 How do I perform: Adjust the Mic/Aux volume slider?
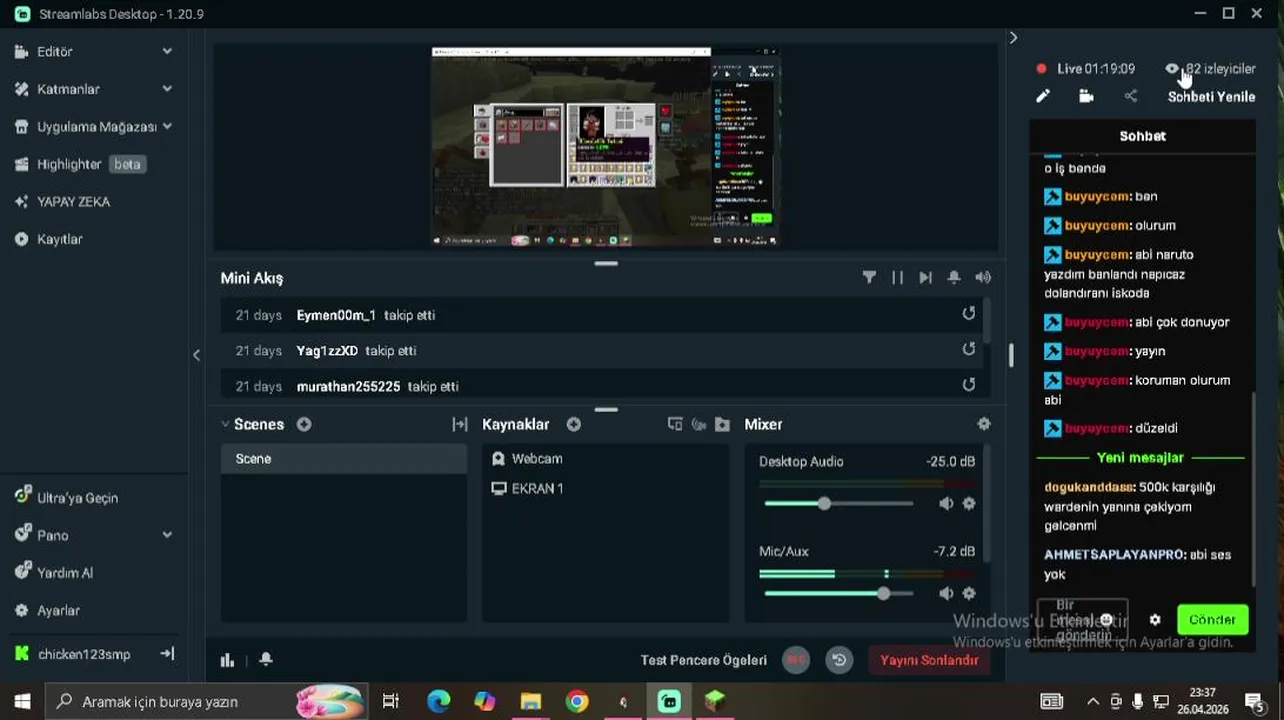[x=838, y=594]
